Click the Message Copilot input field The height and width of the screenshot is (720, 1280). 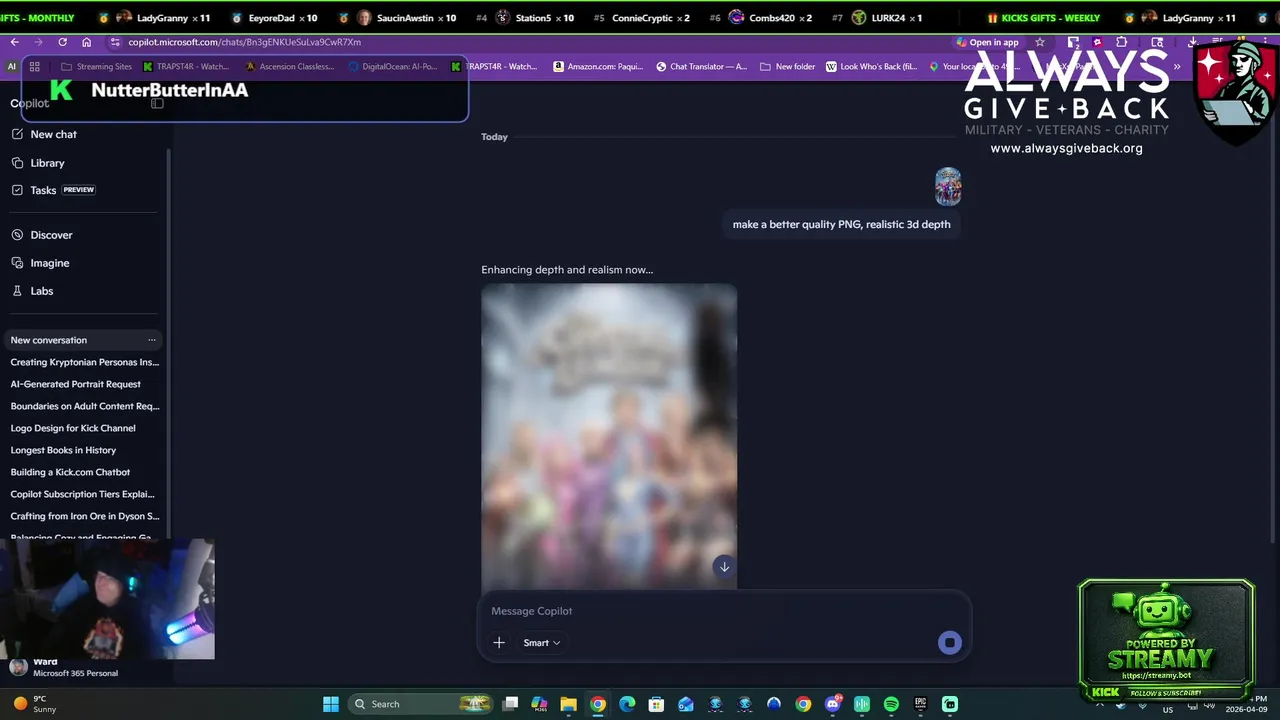pyautogui.click(x=724, y=611)
